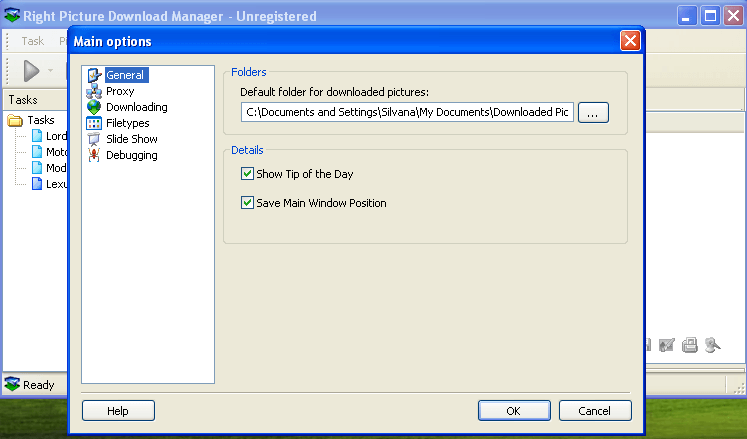Click the General checklist icon
Viewport: 747px width, 439px height.
[x=94, y=75]
